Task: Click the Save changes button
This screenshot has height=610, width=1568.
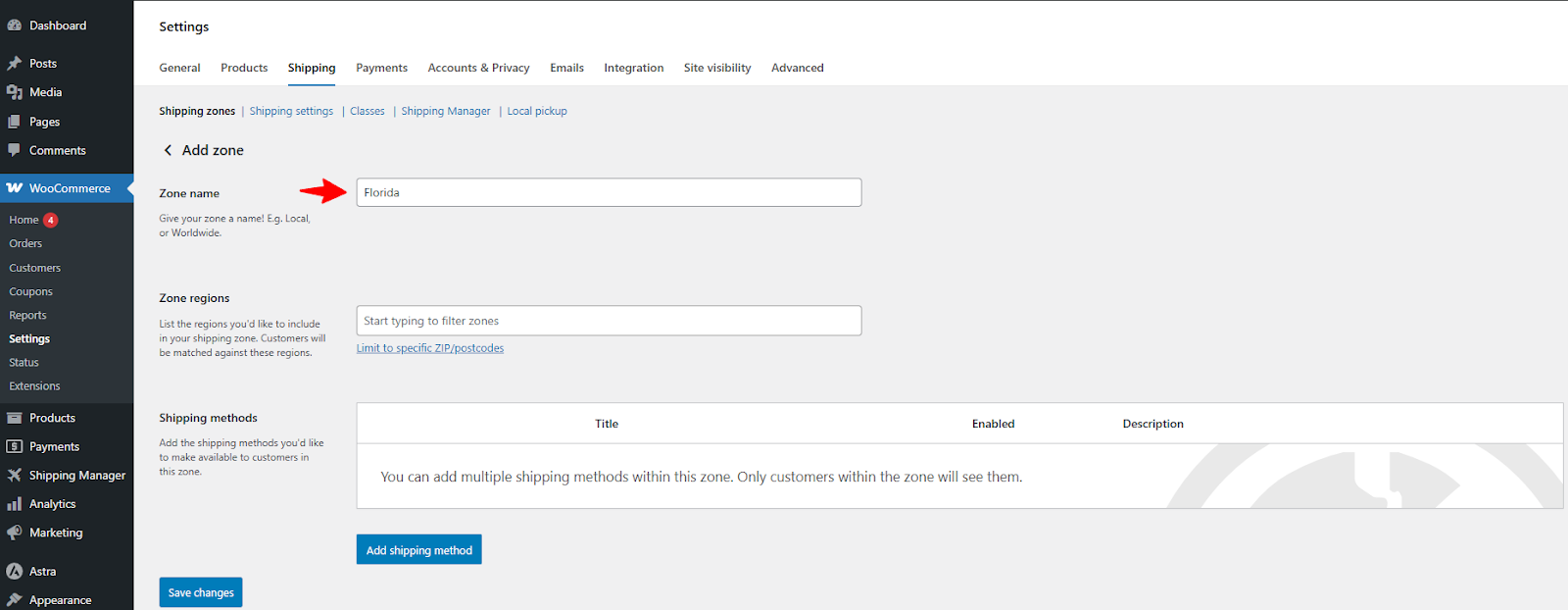Action: click(x=201, y=592)
